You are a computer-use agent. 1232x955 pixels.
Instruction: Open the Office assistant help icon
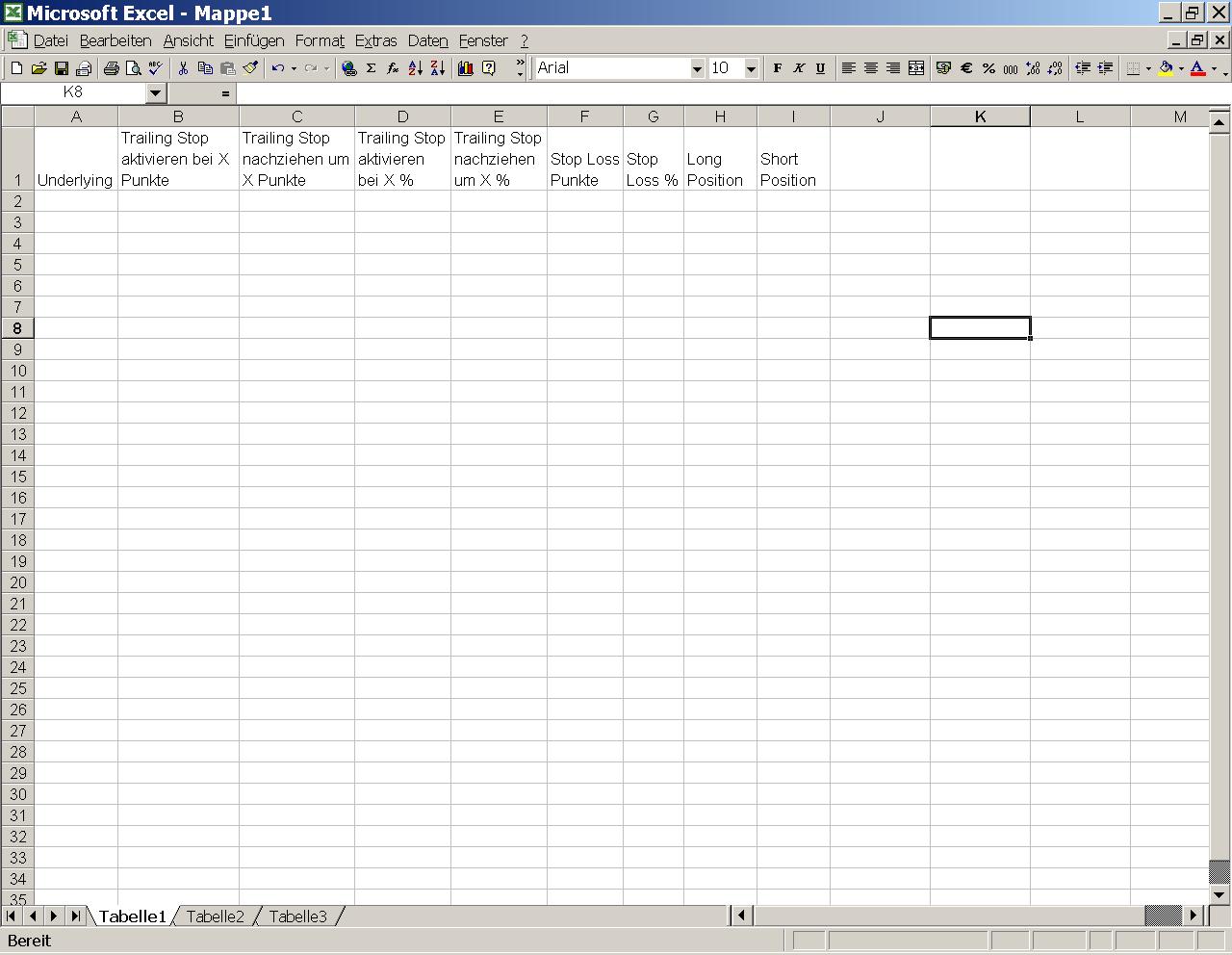489,68
